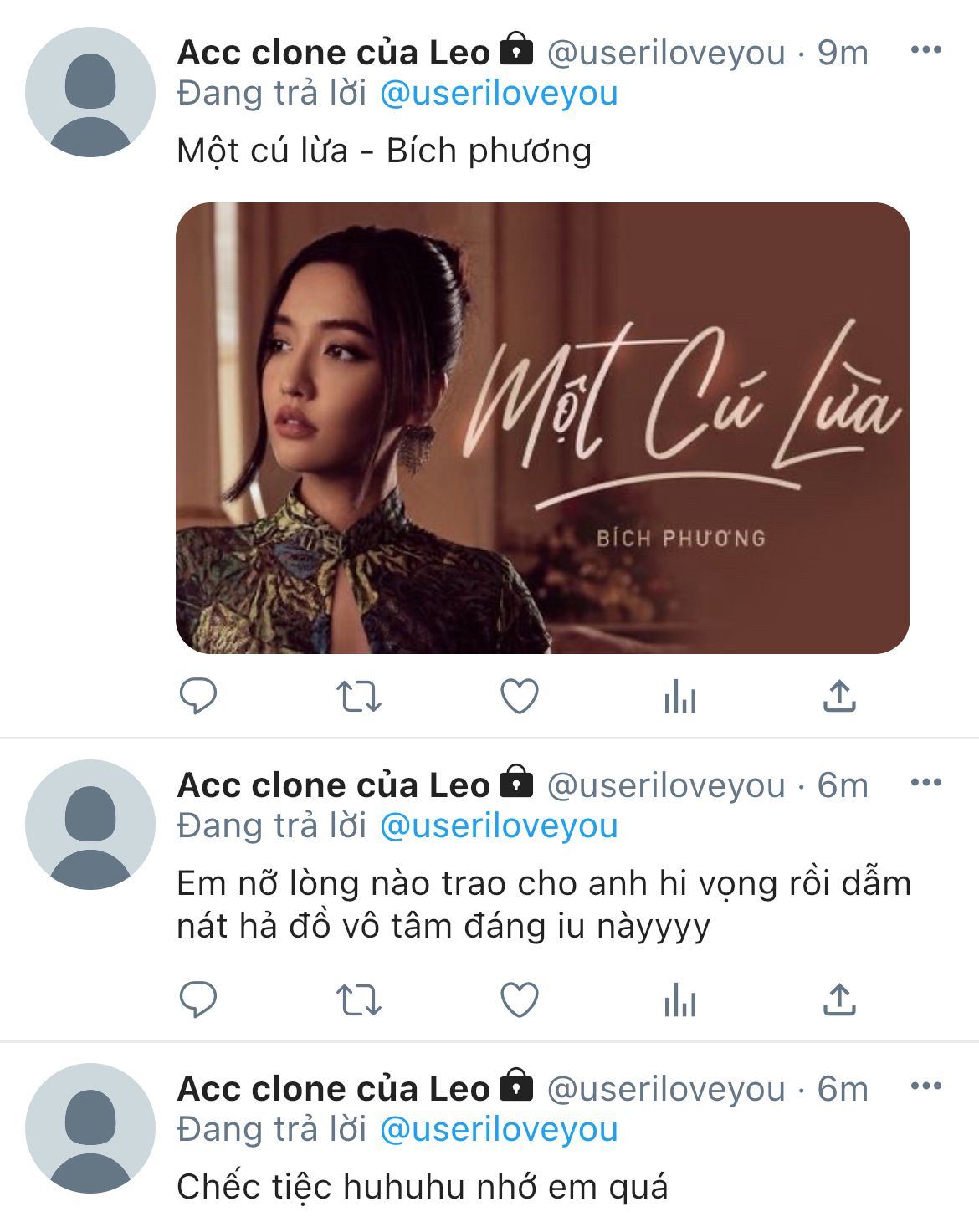
Task: Open profile avatar of the 'Chếc tiệc' tweet
Action: (90, 1128)
